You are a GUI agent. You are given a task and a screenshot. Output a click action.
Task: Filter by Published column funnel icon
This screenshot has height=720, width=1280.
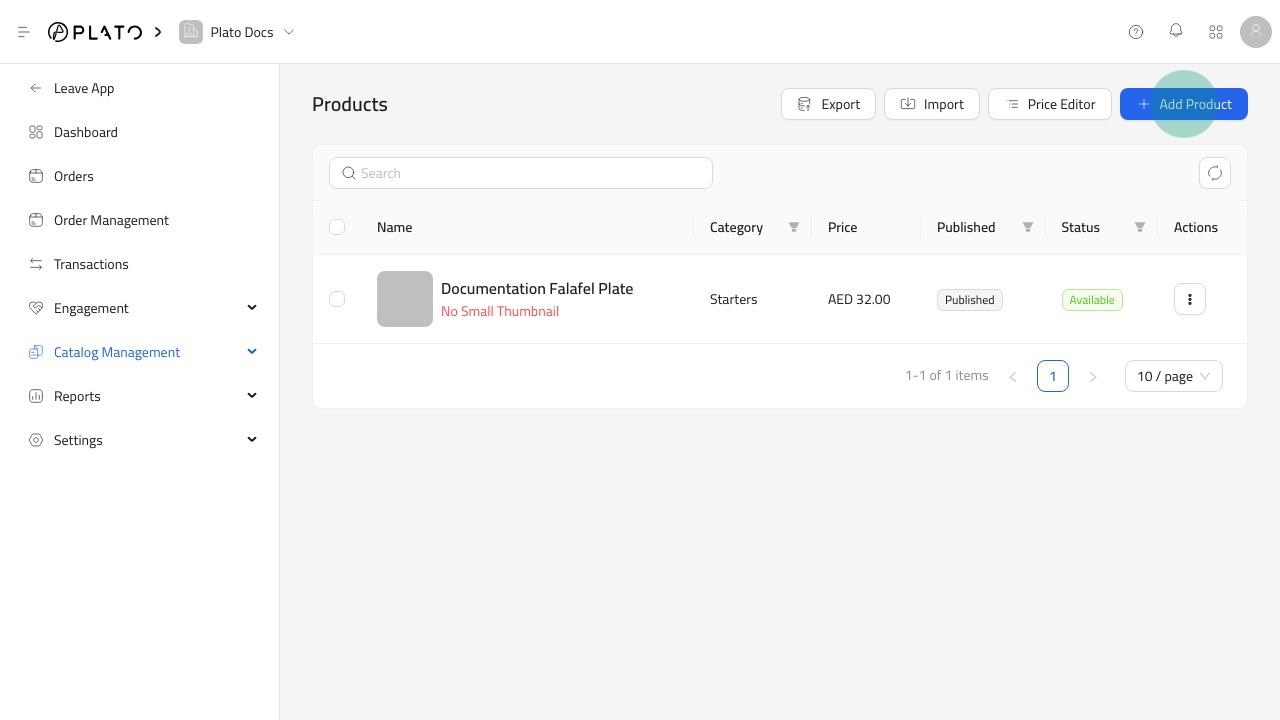[1028, 227]
